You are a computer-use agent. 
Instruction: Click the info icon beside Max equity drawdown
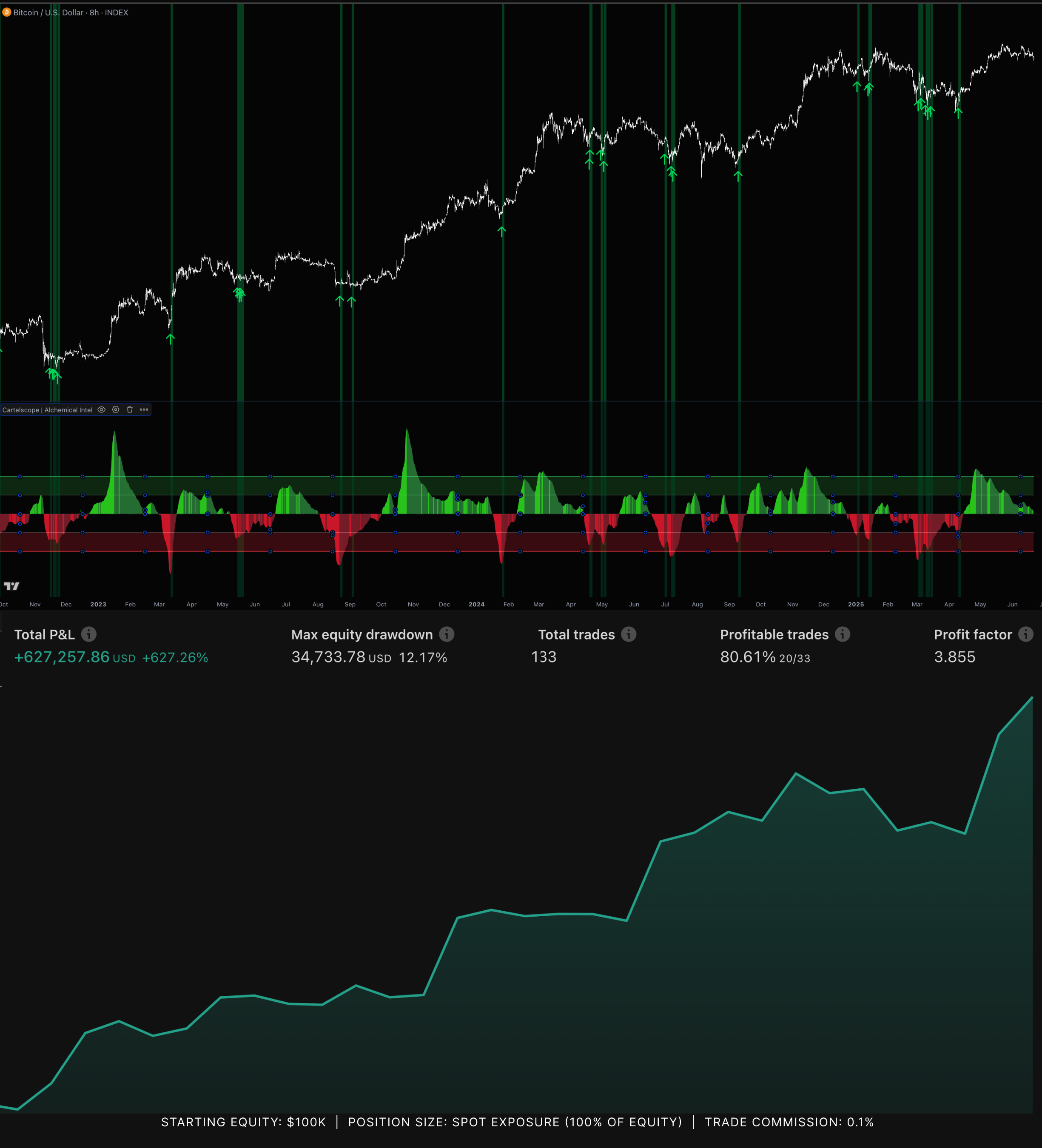pyautogui.click(x=447, y=634)
